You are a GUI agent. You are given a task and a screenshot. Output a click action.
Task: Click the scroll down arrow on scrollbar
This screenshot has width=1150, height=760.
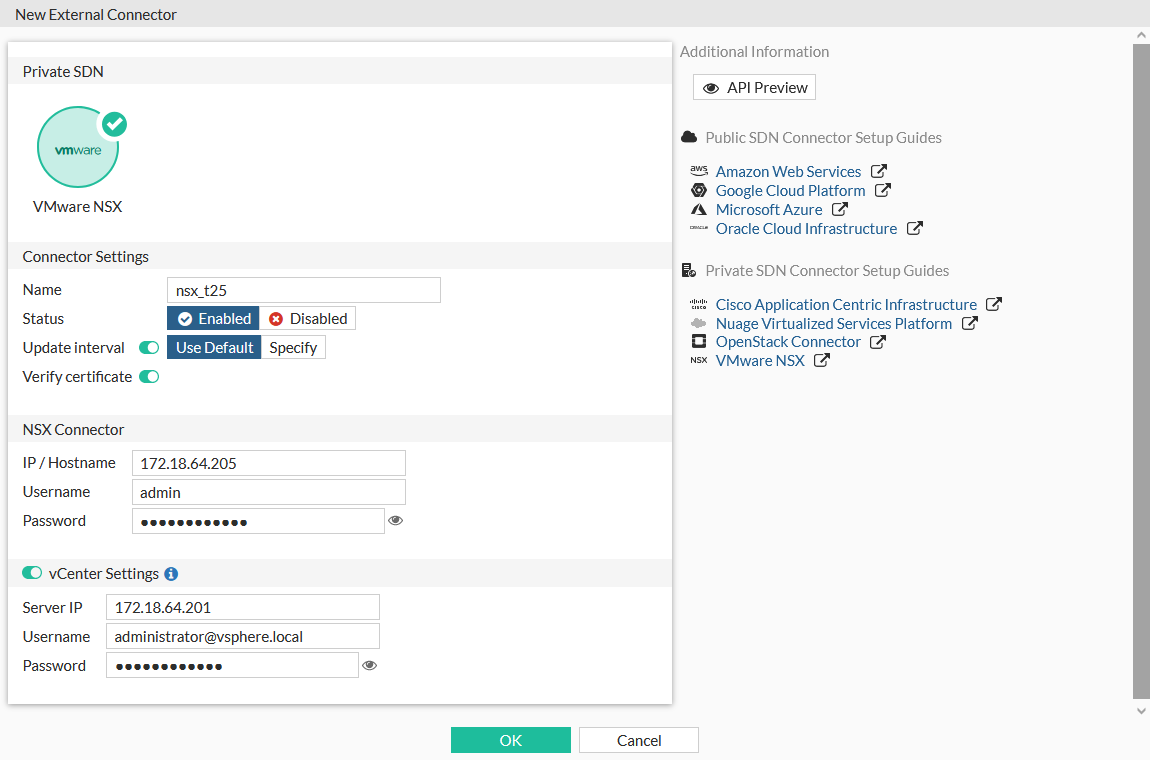coord(1141,711)
